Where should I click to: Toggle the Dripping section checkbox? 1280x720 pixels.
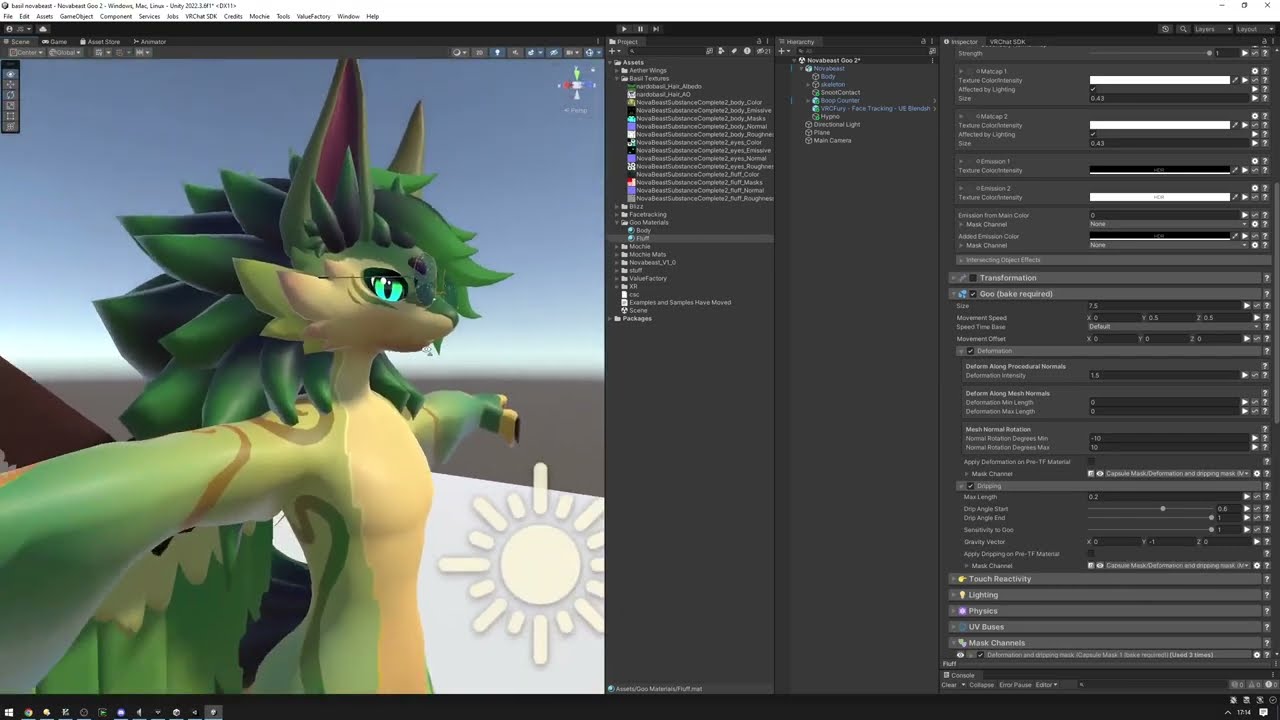point(970,486)
